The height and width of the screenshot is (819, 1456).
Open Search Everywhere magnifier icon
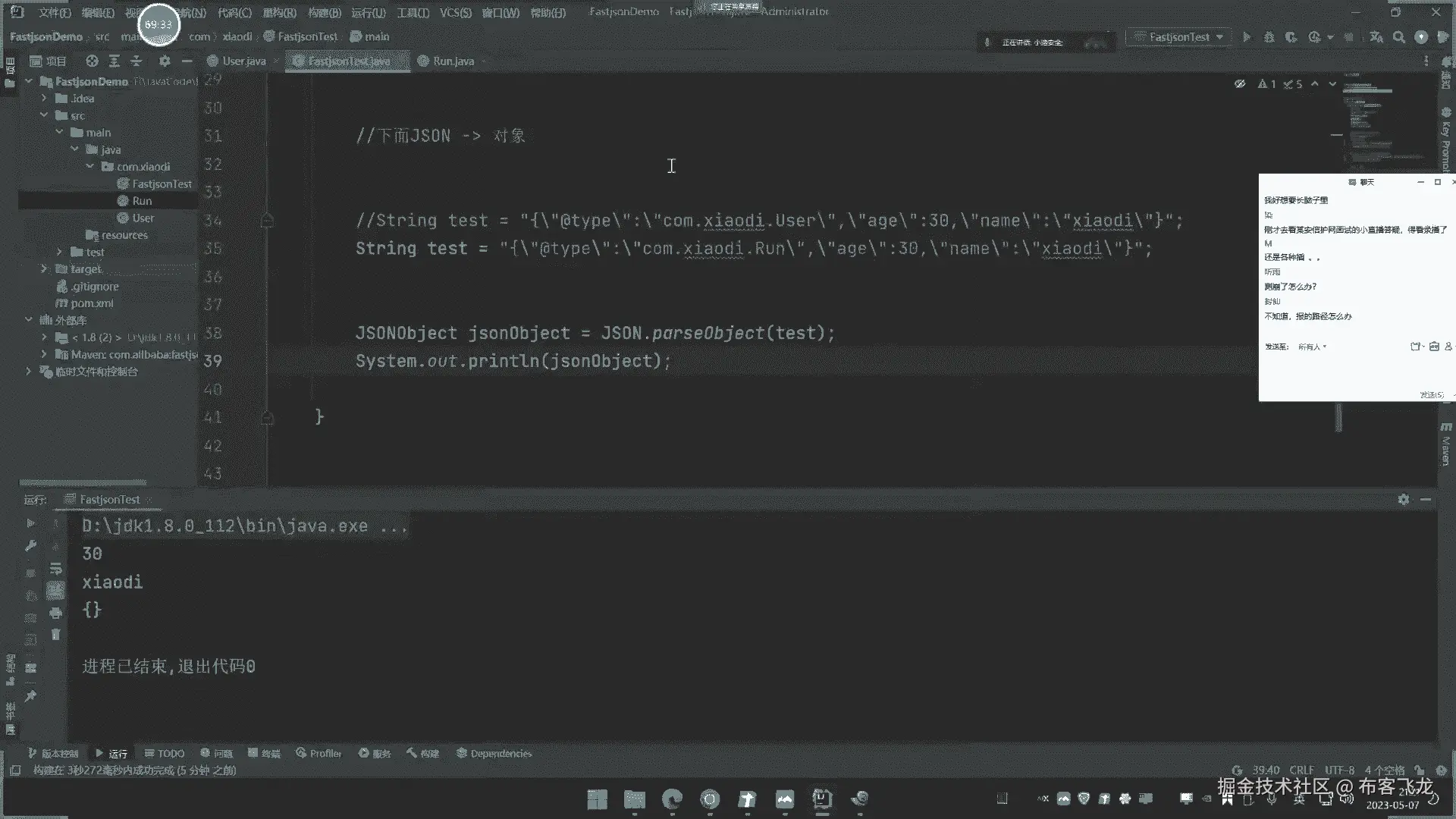coord(1399,37)
